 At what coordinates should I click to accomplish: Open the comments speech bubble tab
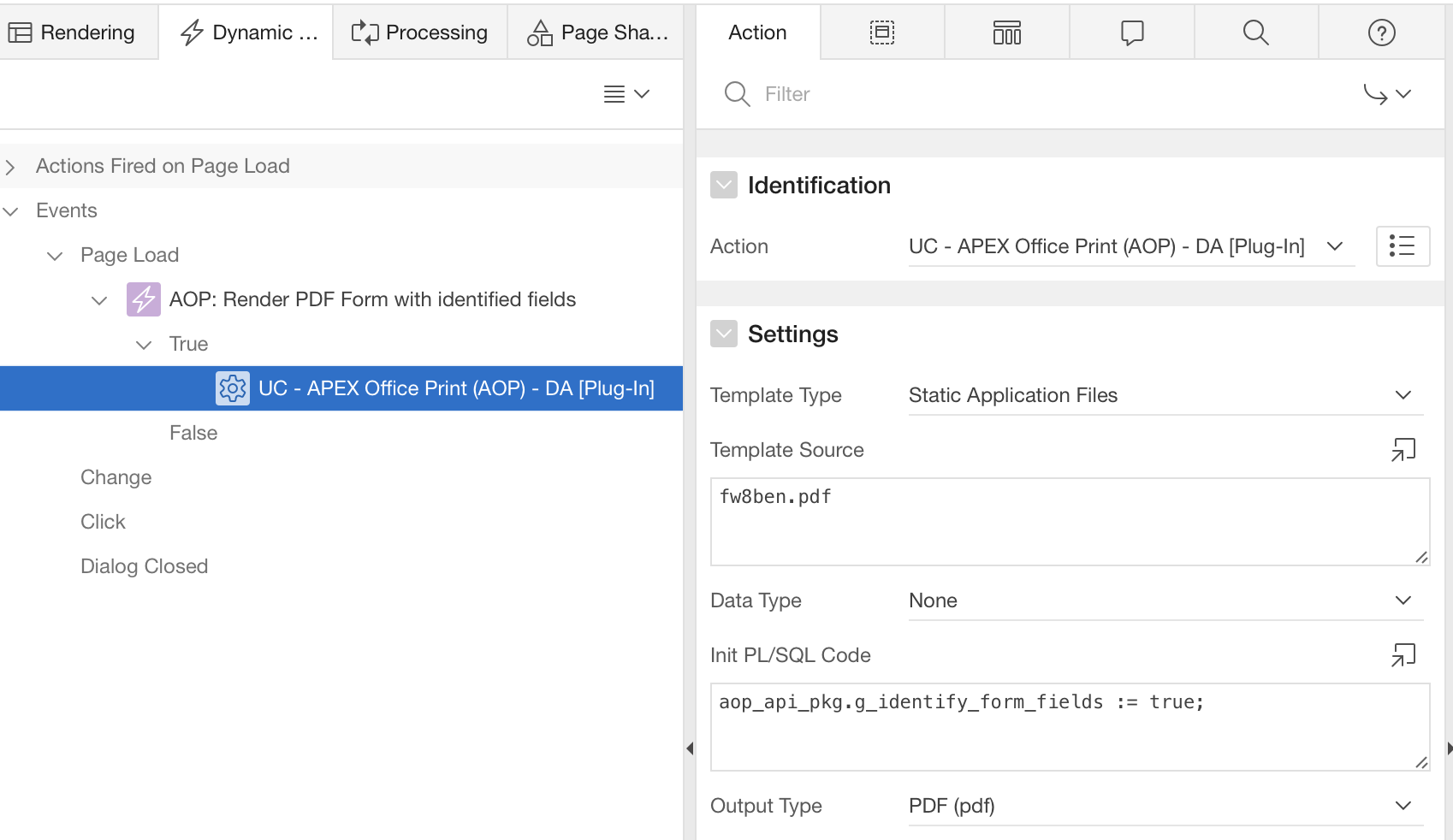coord(1132,33)
